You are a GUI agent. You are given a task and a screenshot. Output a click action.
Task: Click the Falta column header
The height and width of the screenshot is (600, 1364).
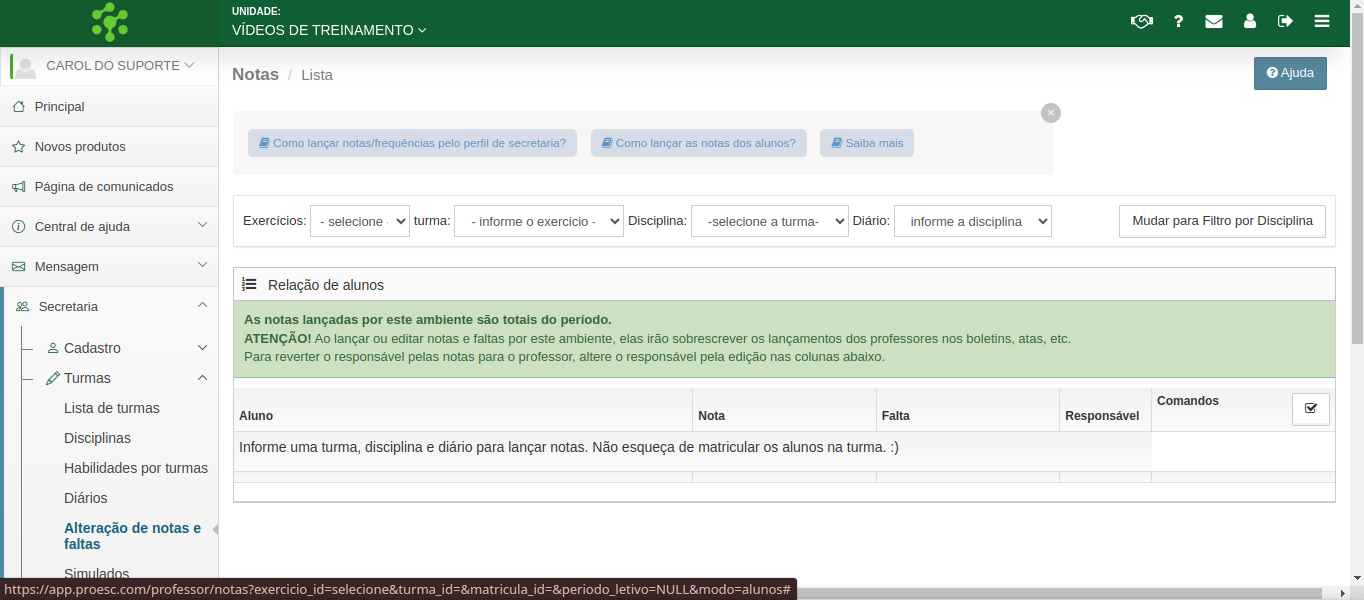coord(896,416)
